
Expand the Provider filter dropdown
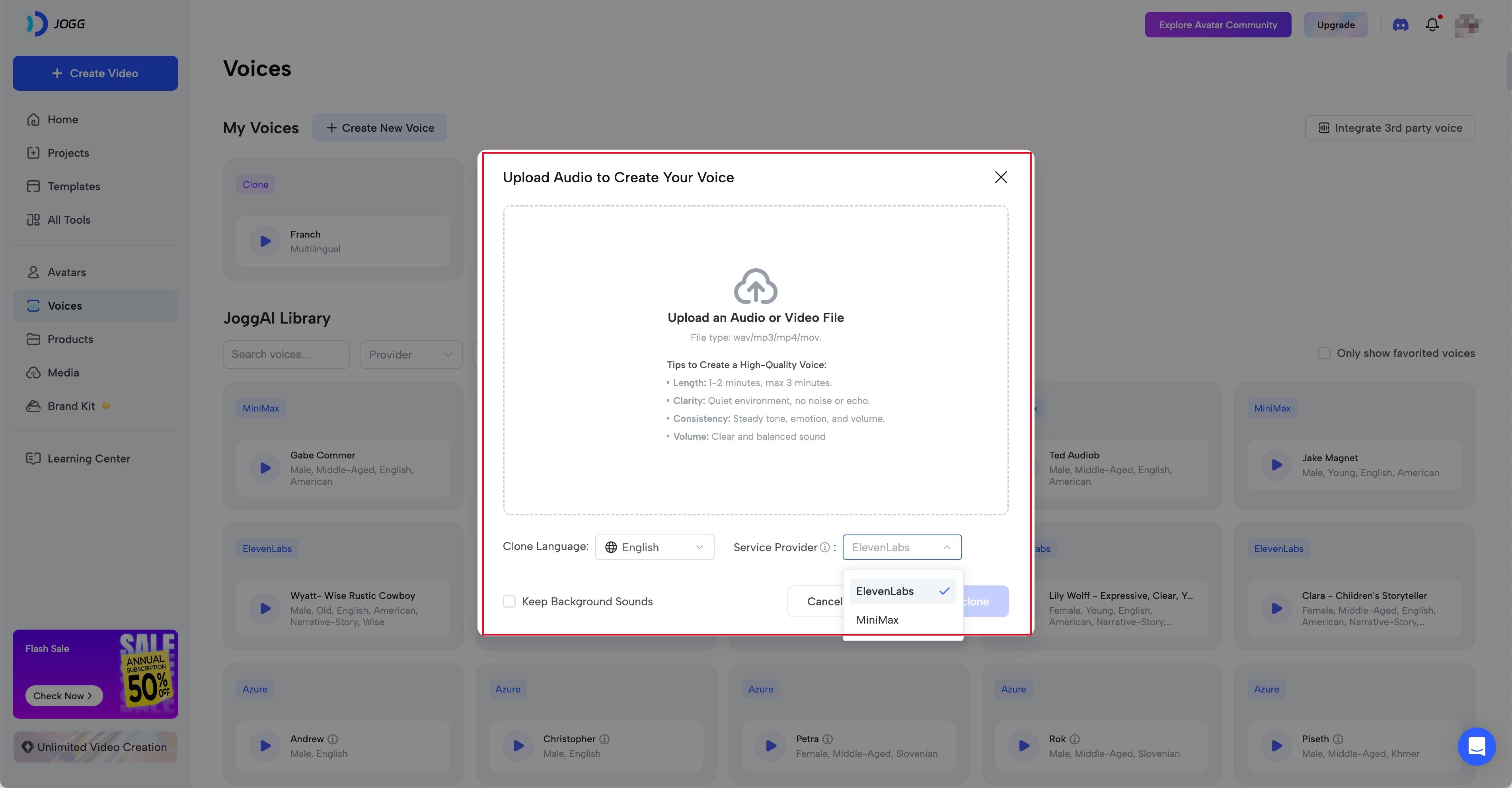click(x=410, y=355)
